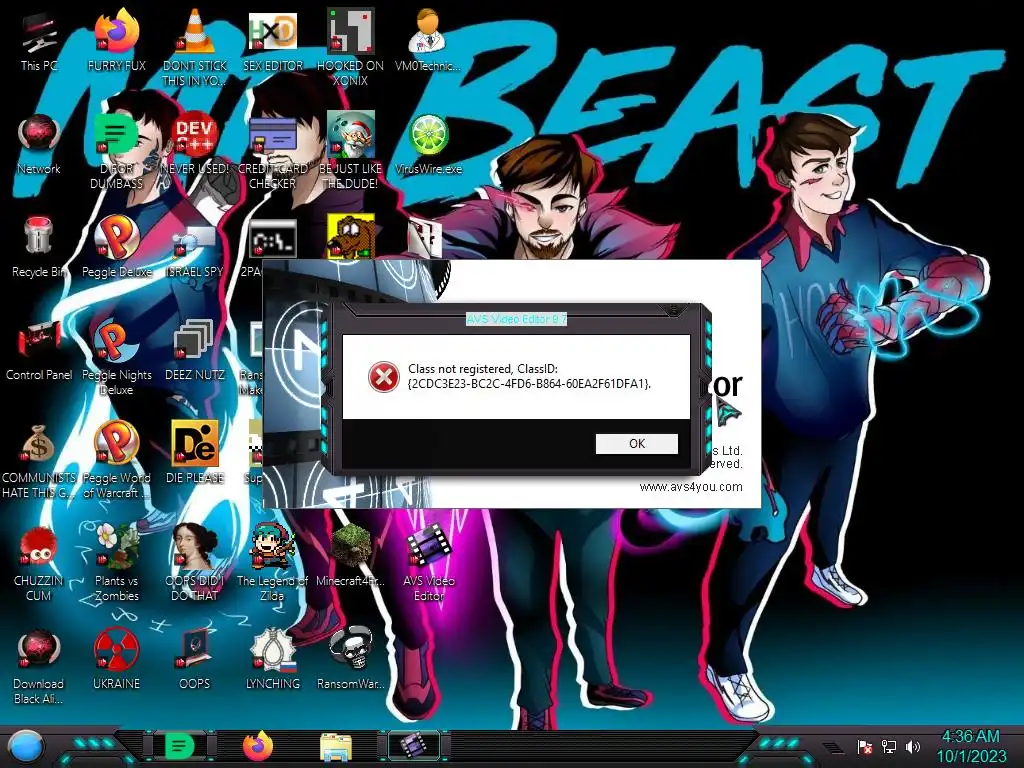This screenshot has height=768, width=1024.
Task: Select the Peggle Nights Deluxe shortcut
Action: point(117,357)
